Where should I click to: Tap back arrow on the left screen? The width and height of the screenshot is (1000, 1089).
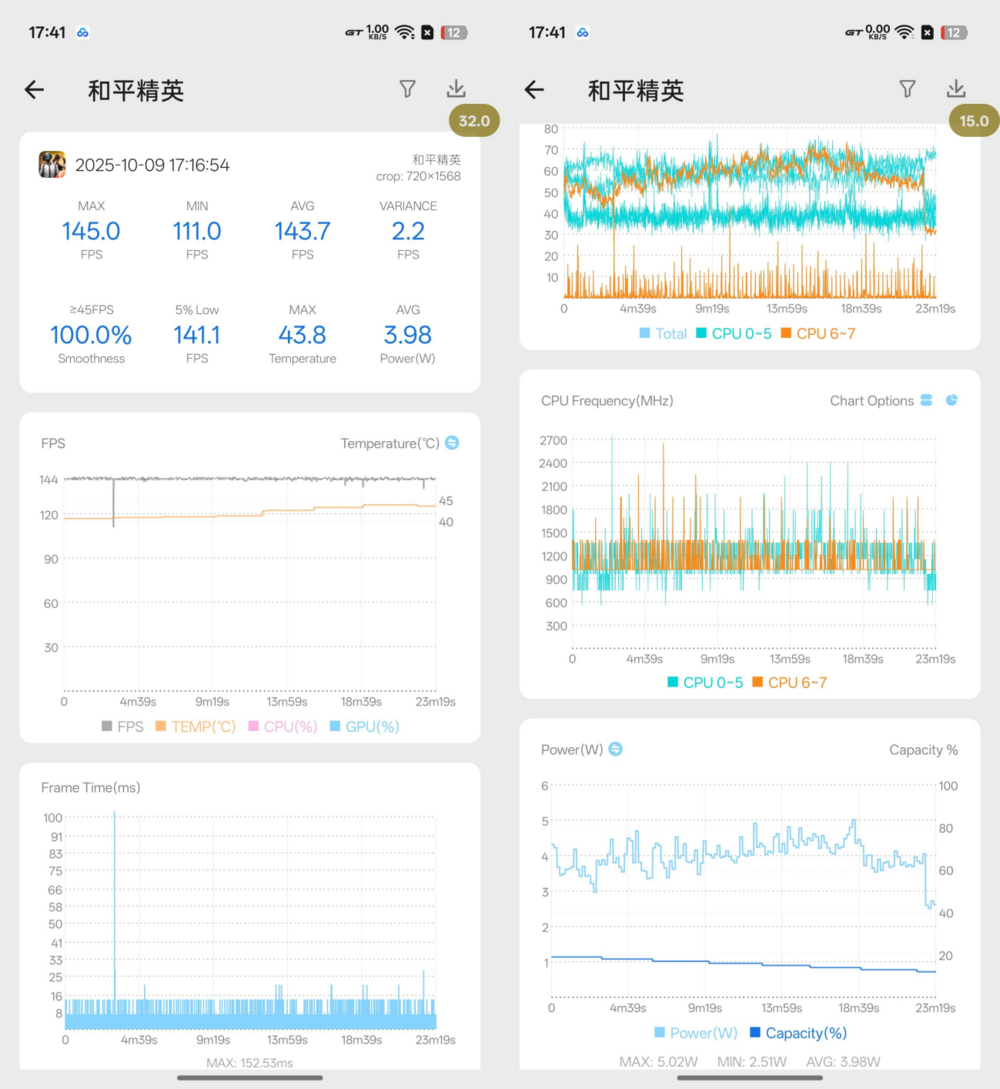[x=35, y=90]
